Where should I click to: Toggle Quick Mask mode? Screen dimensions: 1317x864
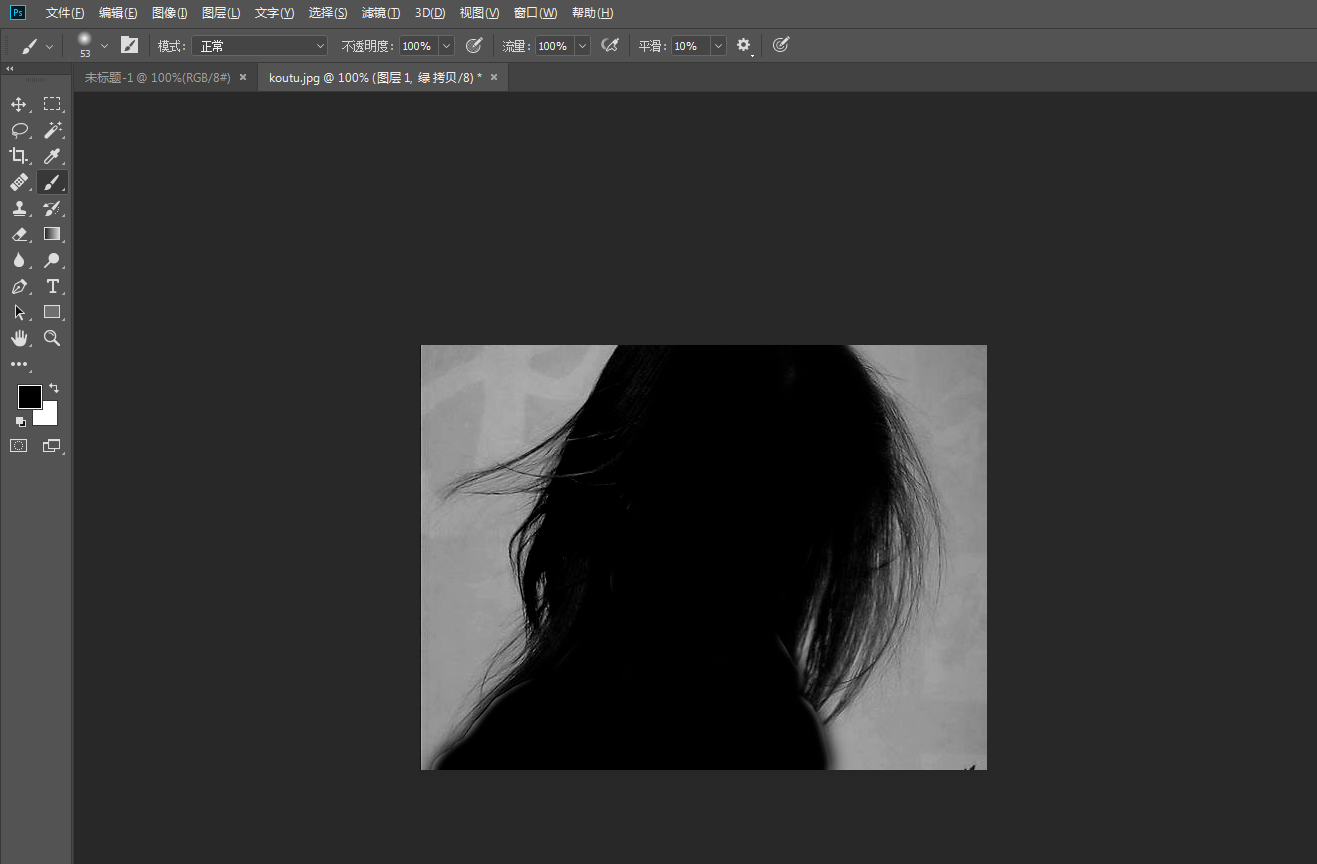tap(19, 446)
